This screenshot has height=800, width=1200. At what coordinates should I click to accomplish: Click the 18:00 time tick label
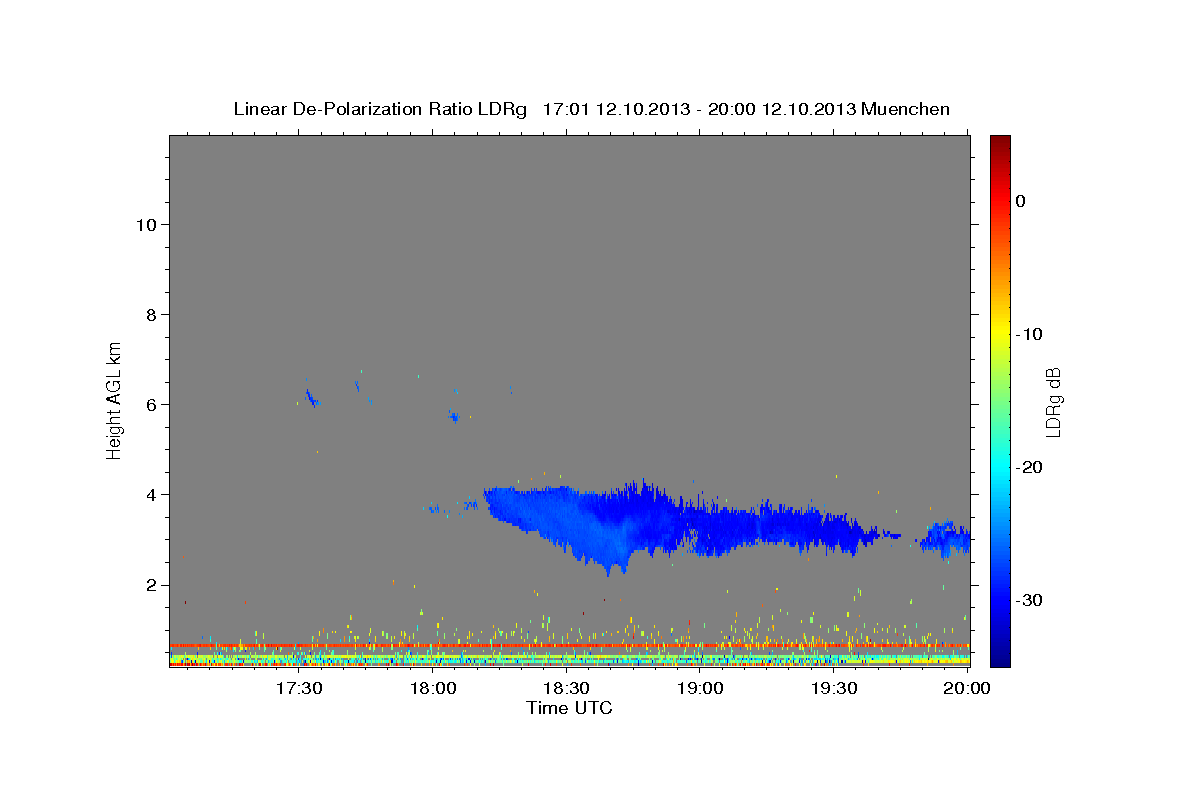pos(433,689)
